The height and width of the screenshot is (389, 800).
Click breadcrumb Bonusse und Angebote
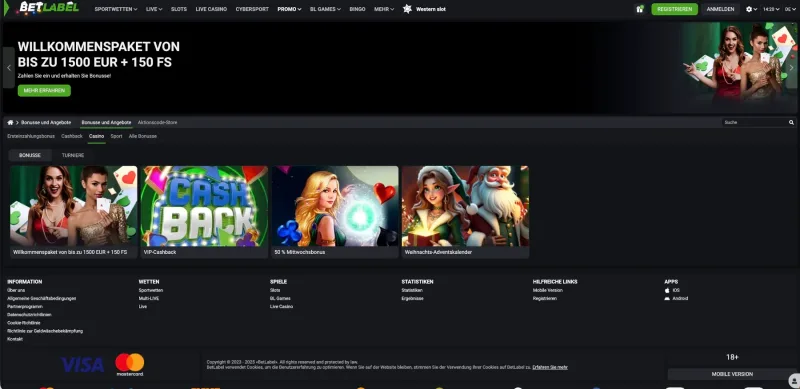pyautogui.click(x=46, y=123)
